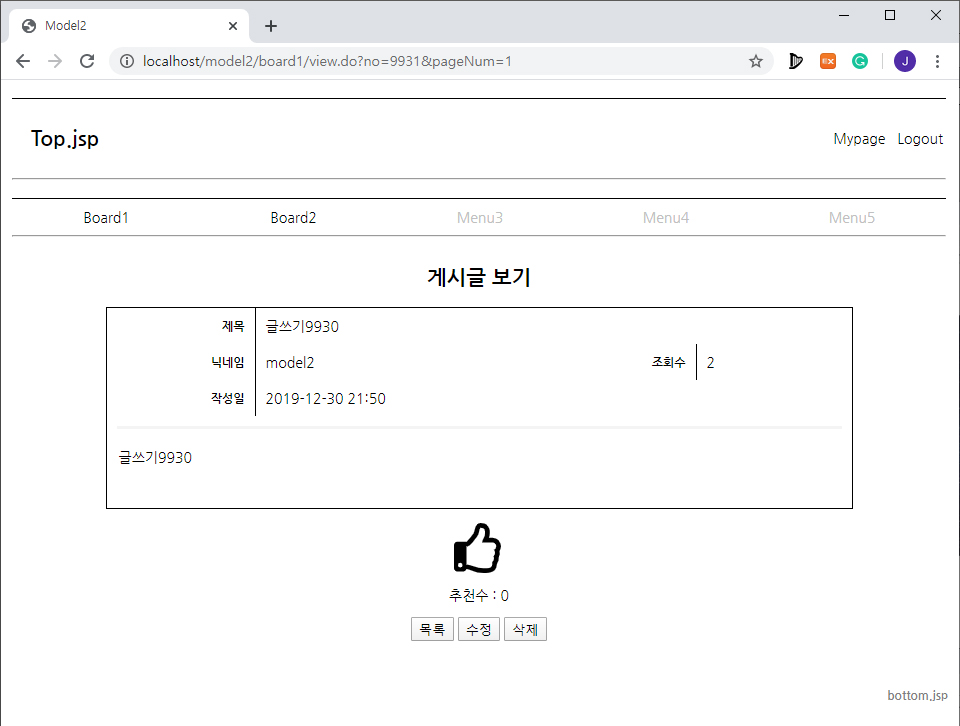The image size is (960, 726).
Task: Click the Menu3 navigation item
Action: [x=479, y=217]
